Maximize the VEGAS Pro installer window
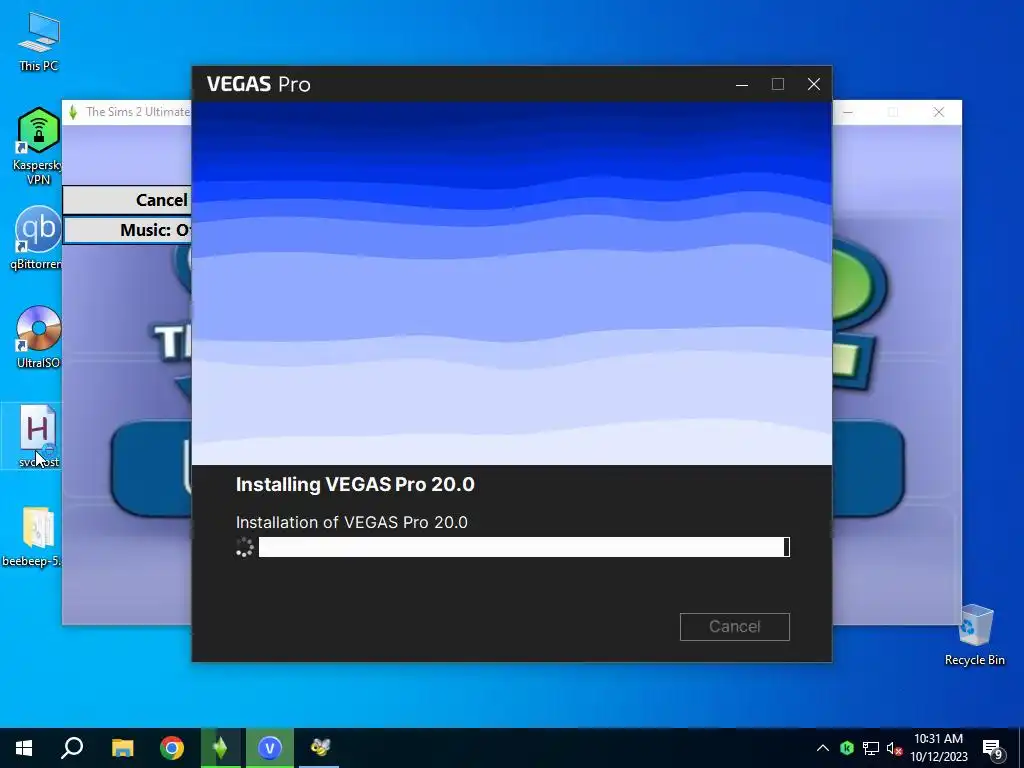 [x=778, y=84]
